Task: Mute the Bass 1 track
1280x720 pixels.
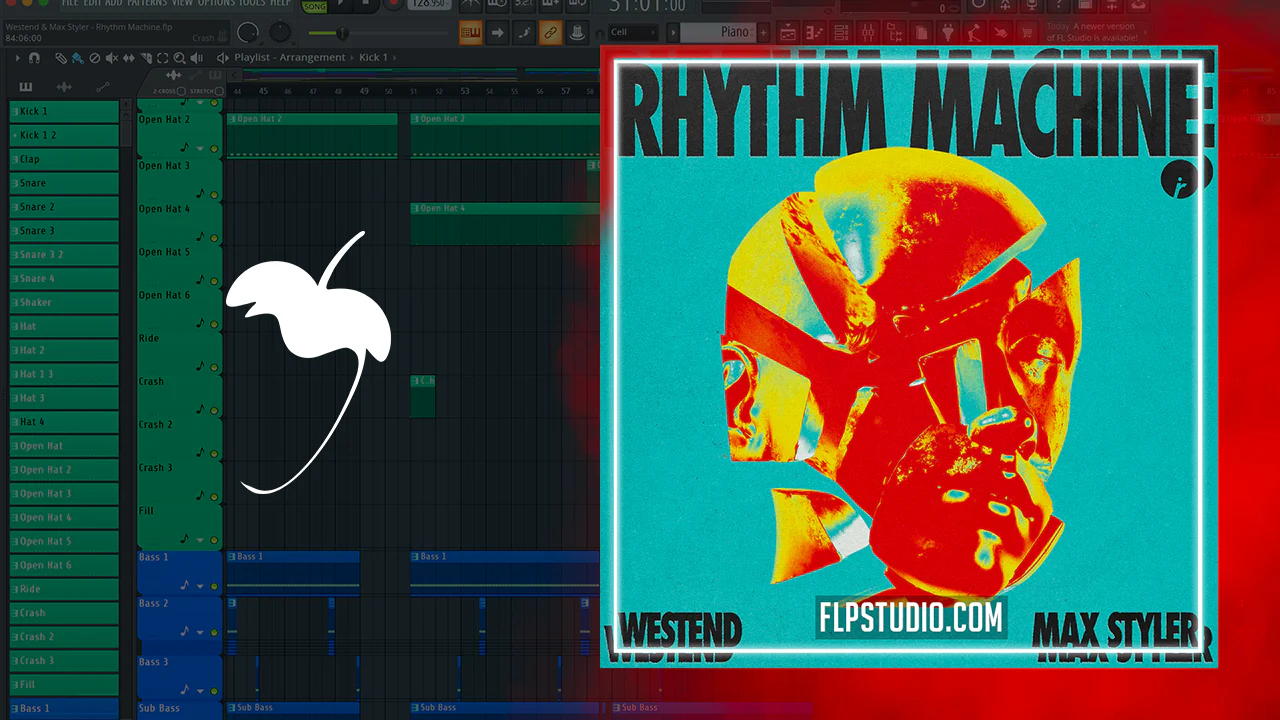Action: (x=213, y=586)
